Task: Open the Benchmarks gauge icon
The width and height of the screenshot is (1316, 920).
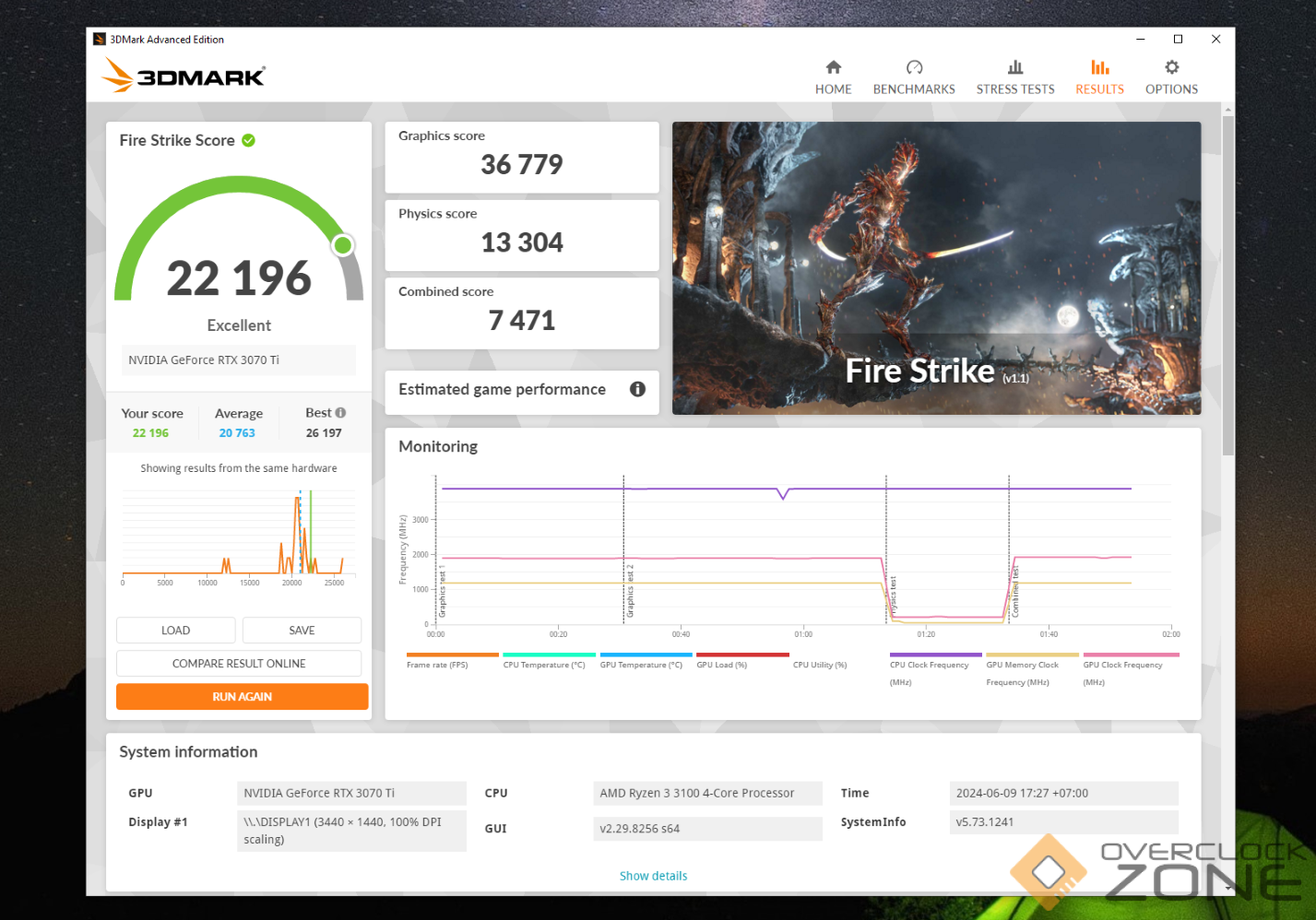Action: (x=914, y=67)
